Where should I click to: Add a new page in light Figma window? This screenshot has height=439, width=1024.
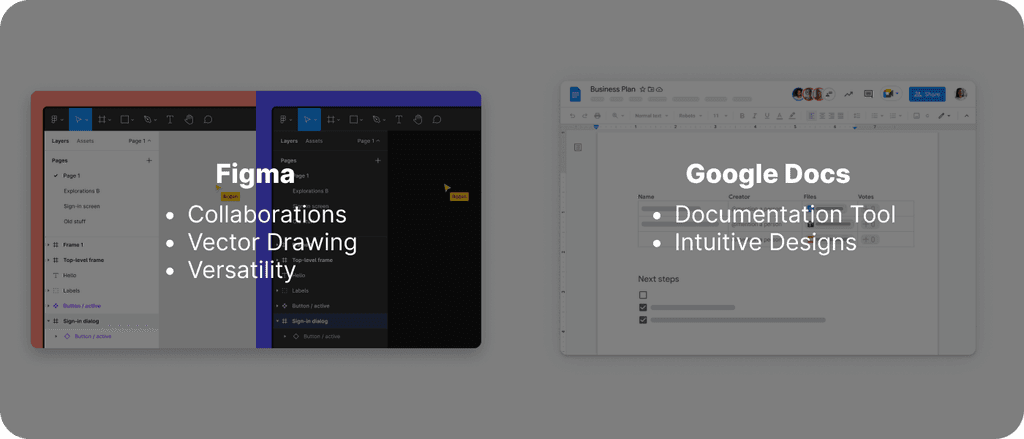click(149, 160)
